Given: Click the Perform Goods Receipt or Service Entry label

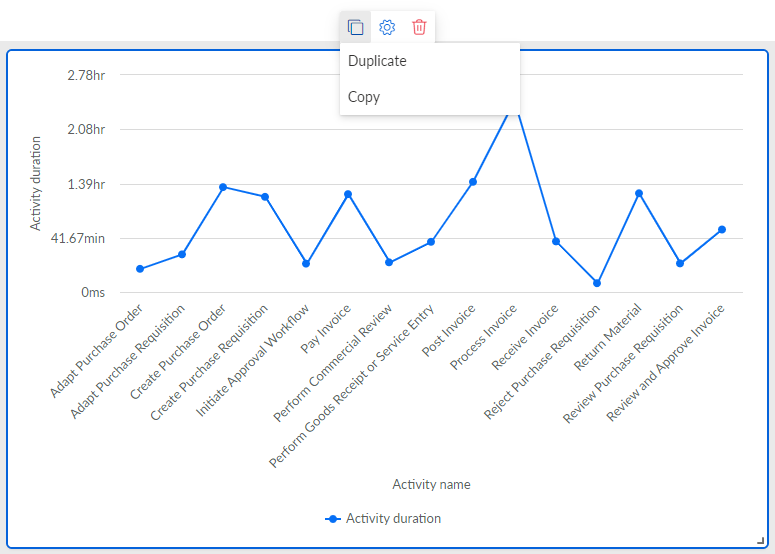Looking at the screenshot, I should pos(351,385).
